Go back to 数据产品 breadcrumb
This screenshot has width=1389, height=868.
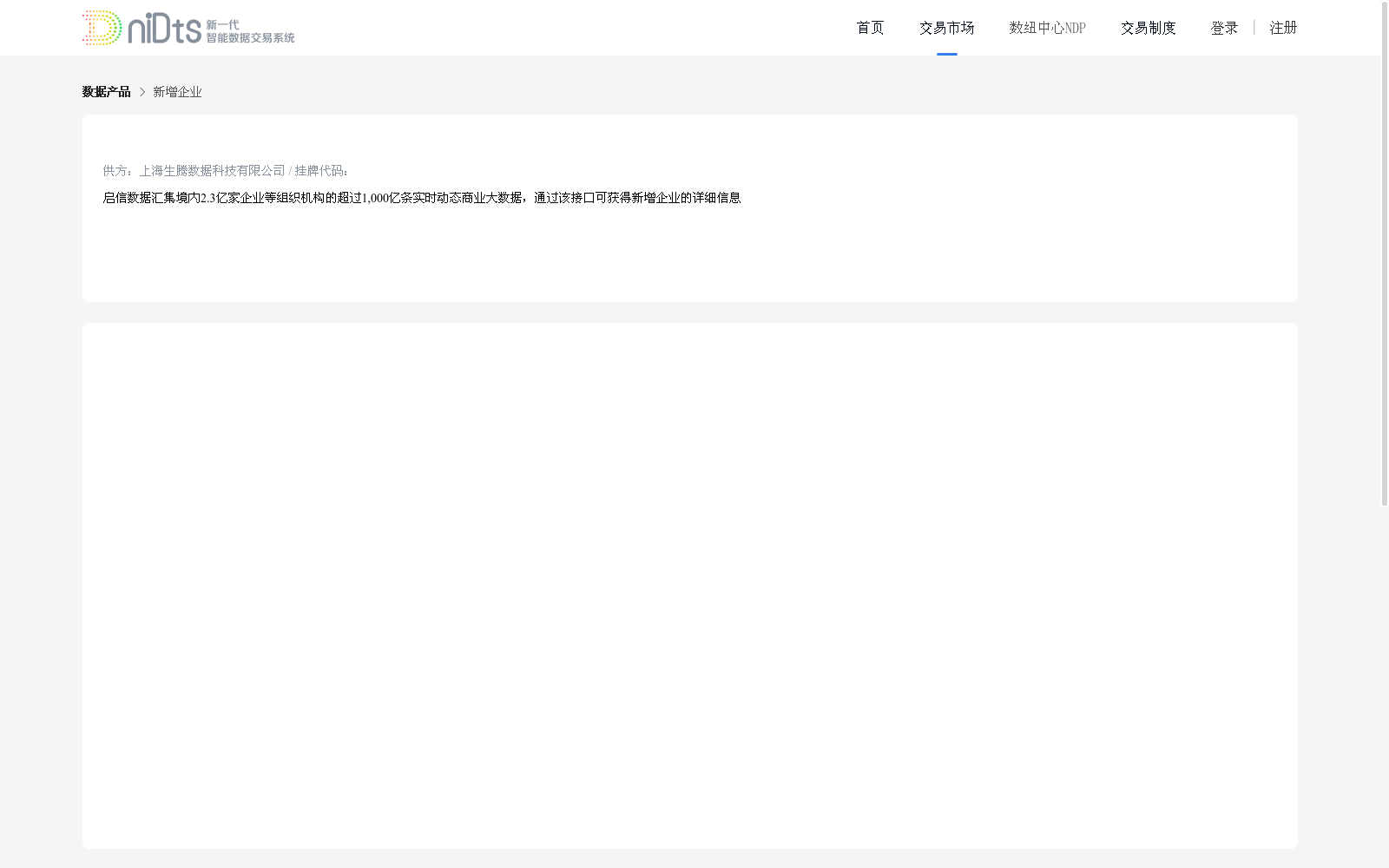[106, 92]
